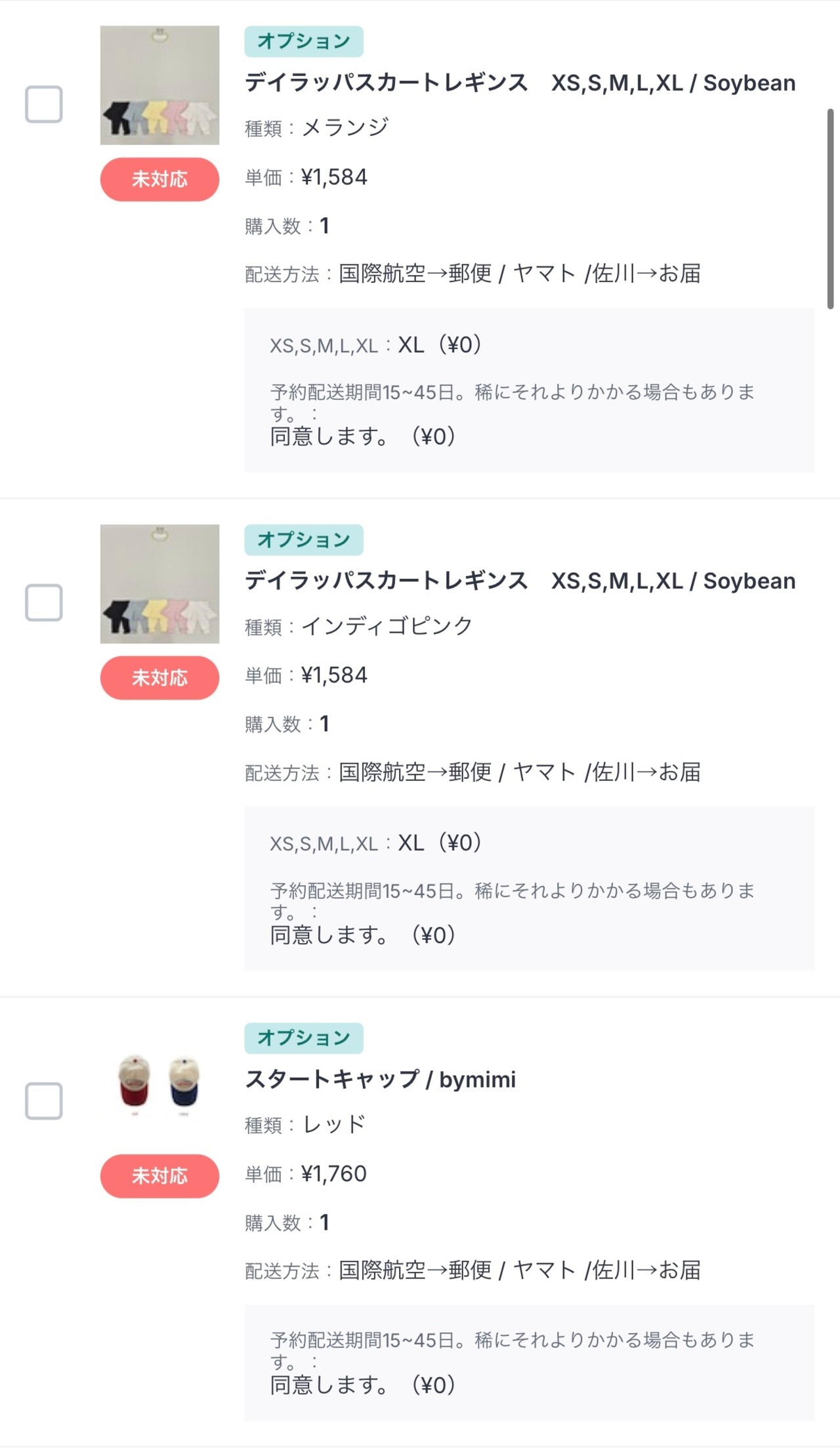The image size is (840, 1453).
Task: View the red and navy cap thumbnail
Action: pos(159,1082)
